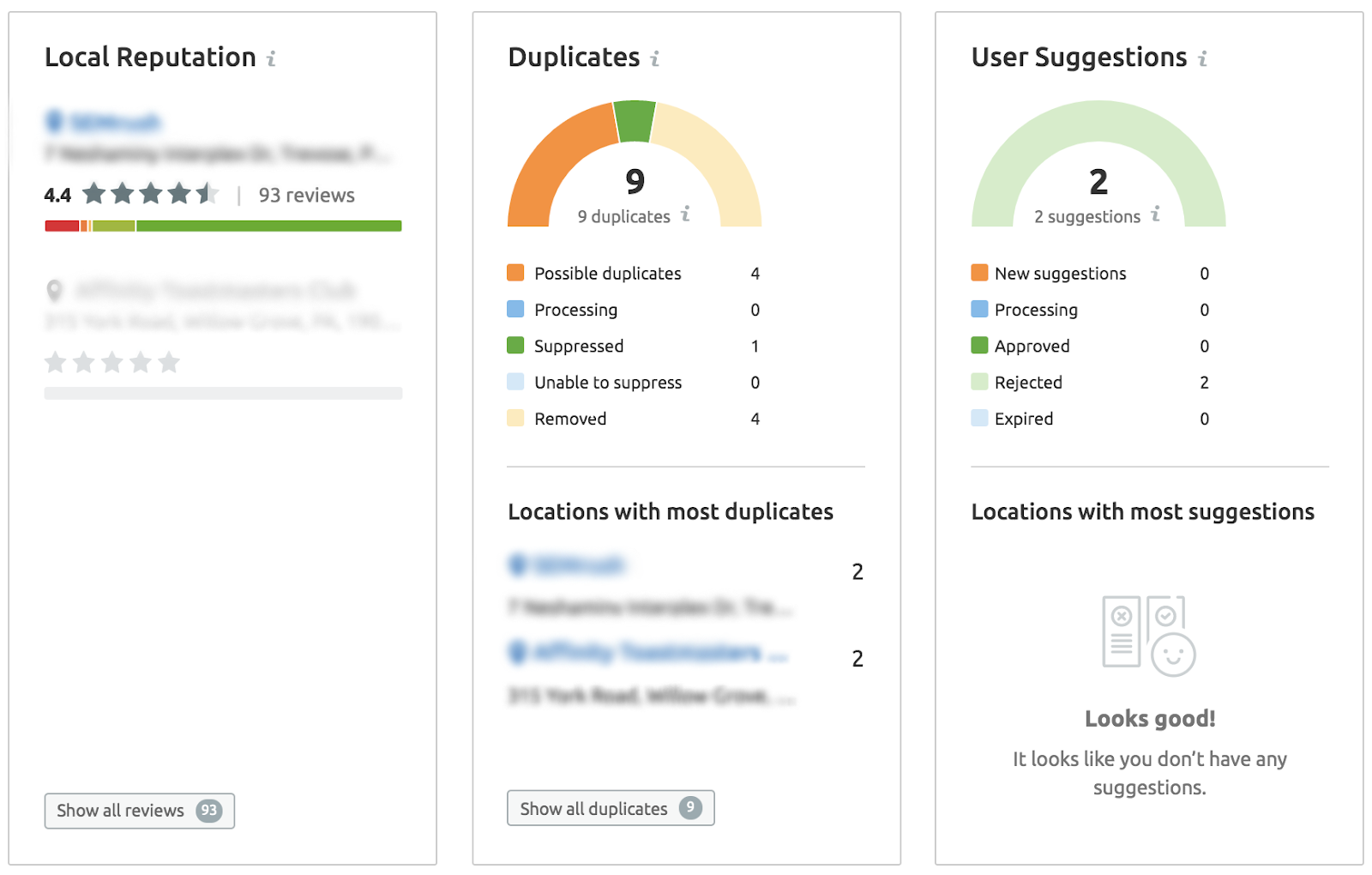The width and height of the screenshot is (1372, 875).
Task: Click the 9 badge on duplicates button
Action: 690,807
